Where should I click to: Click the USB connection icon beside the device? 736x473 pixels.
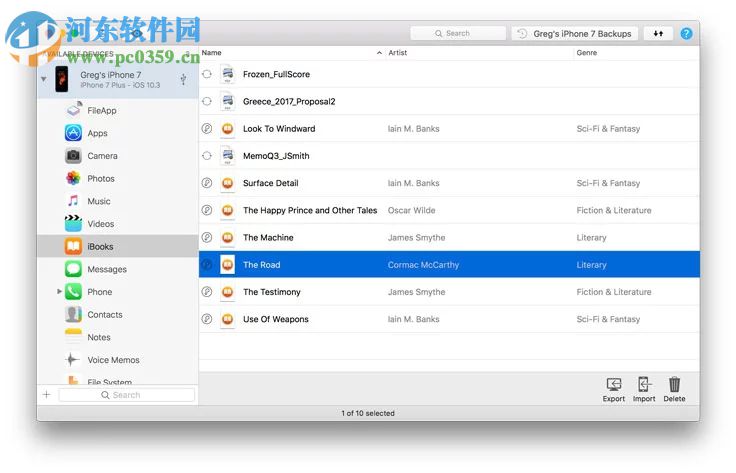click(184, 79)
